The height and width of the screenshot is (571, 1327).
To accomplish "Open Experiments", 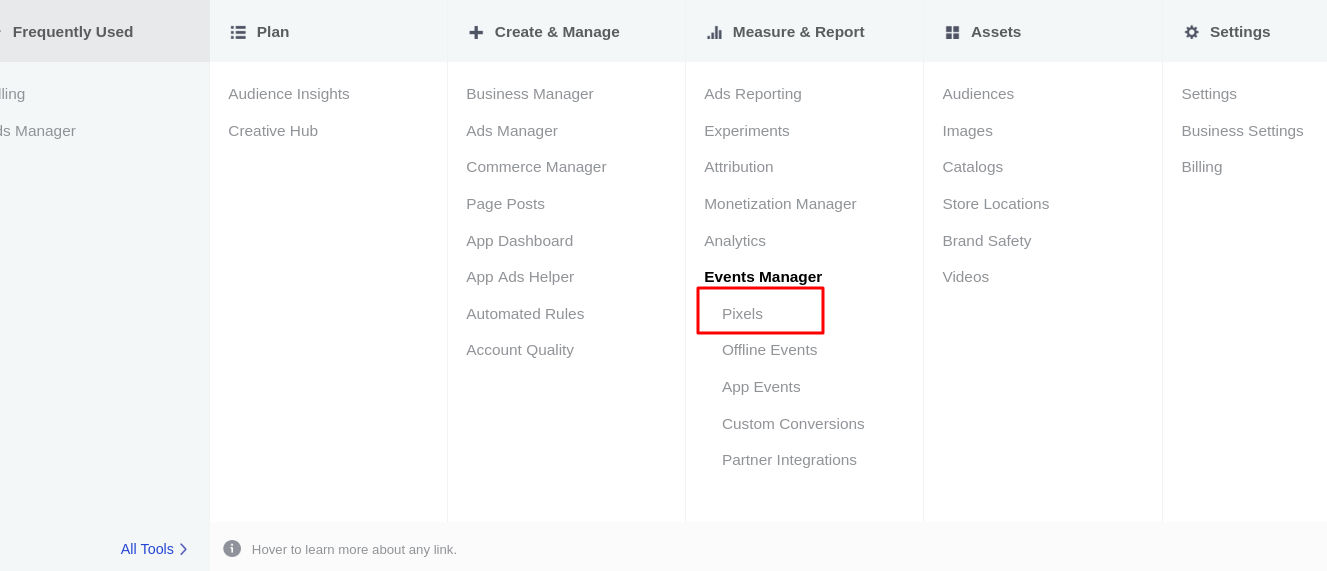I will [x=747, y=131].
